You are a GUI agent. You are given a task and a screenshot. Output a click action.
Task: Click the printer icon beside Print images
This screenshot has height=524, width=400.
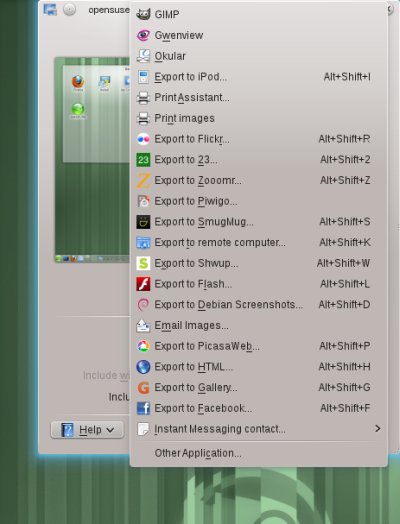[143, 118]
